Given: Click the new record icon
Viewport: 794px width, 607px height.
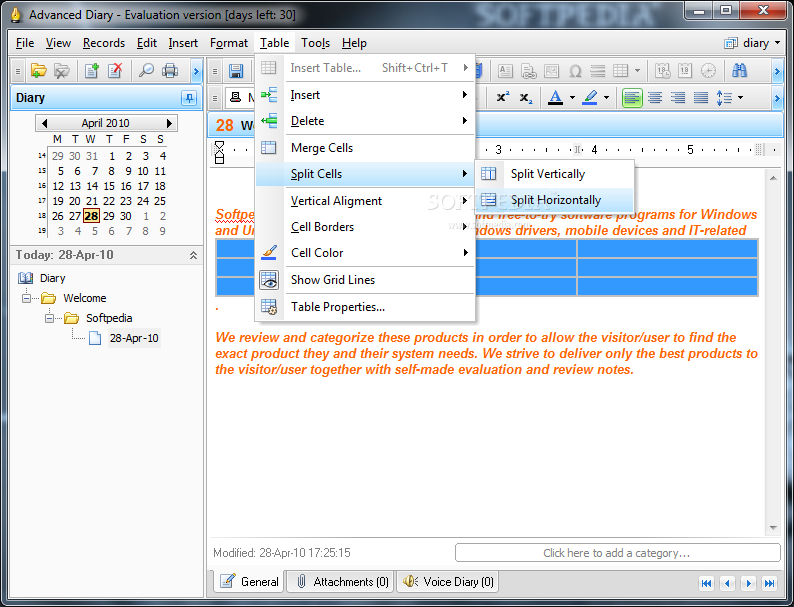Looking at the screenshot, I should (x=92, y=70).
